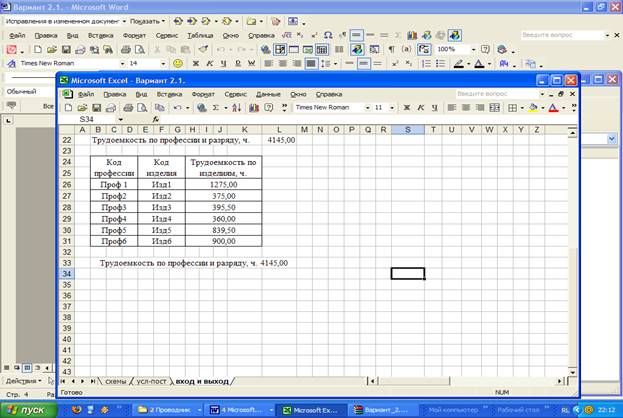This screenshot has width=623, height=418.
Task: Click the Undo arrow in Excel toolbar
Action: pyautogui.click(x=175, y=107)
